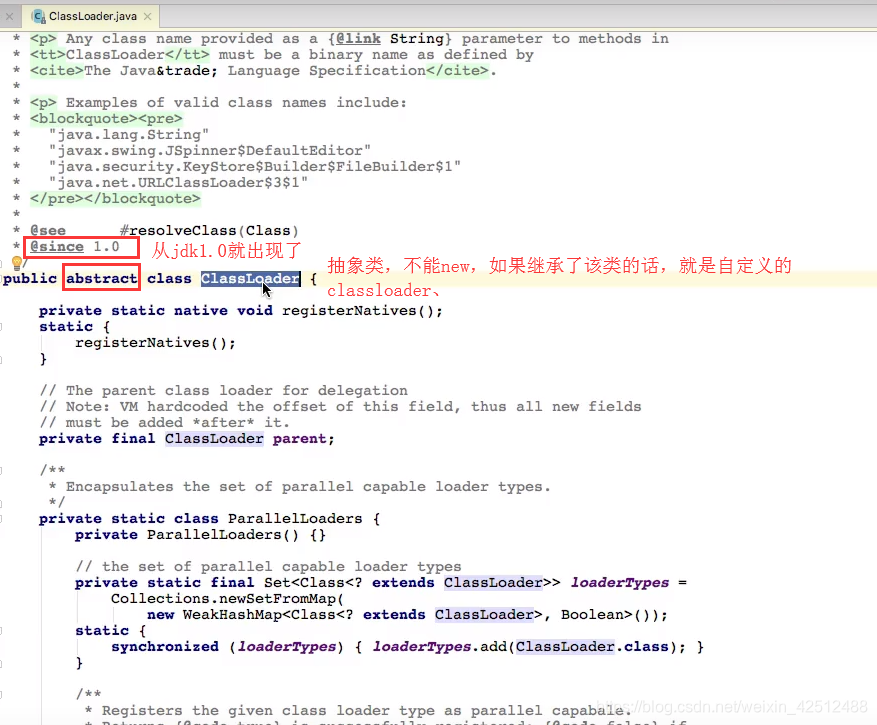Viewport: 877px width, 725px height.
Task: Click the @link tag in the Javadoc
Action: [359, 39]
